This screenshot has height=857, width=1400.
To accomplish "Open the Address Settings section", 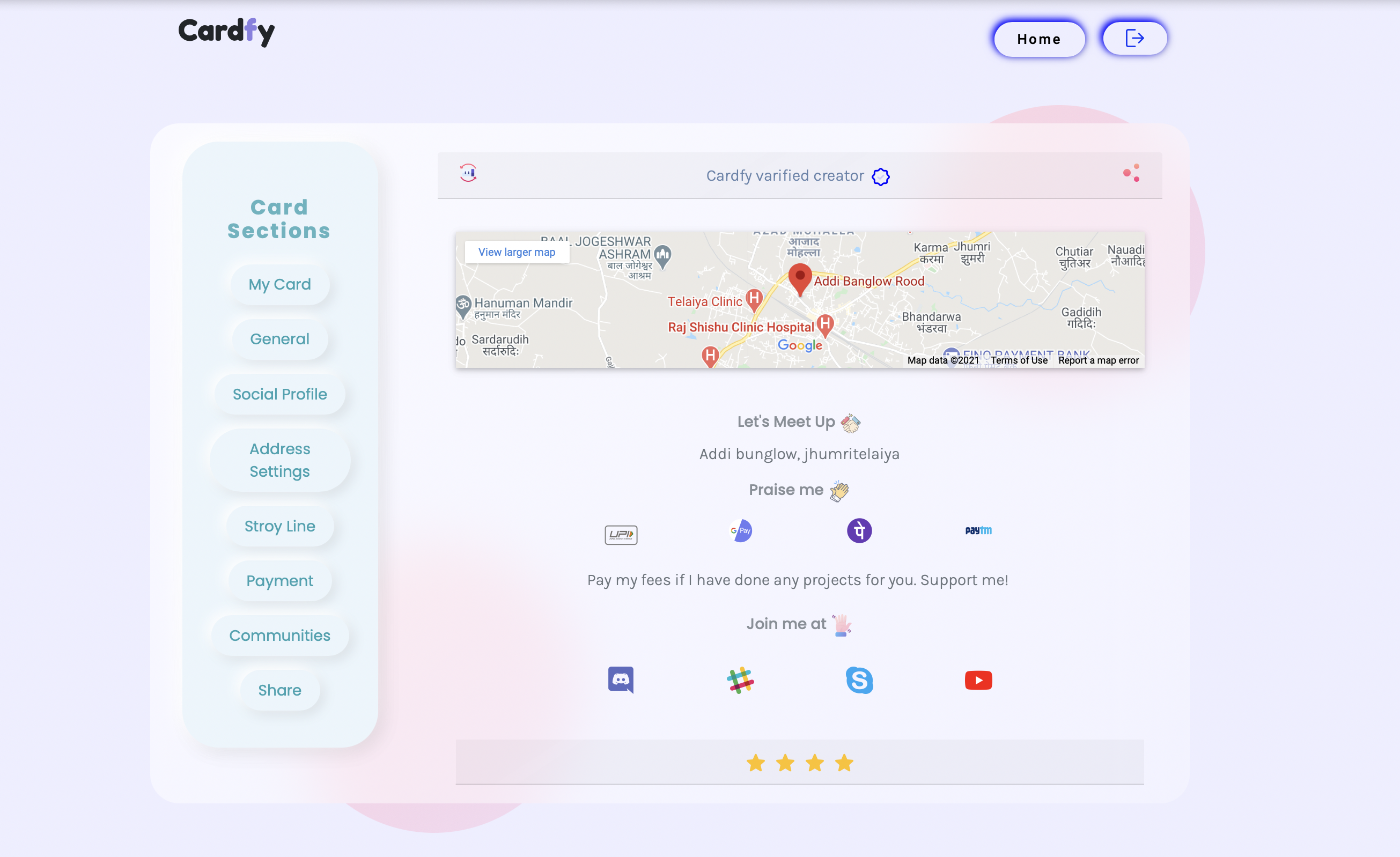I will 279,460.
